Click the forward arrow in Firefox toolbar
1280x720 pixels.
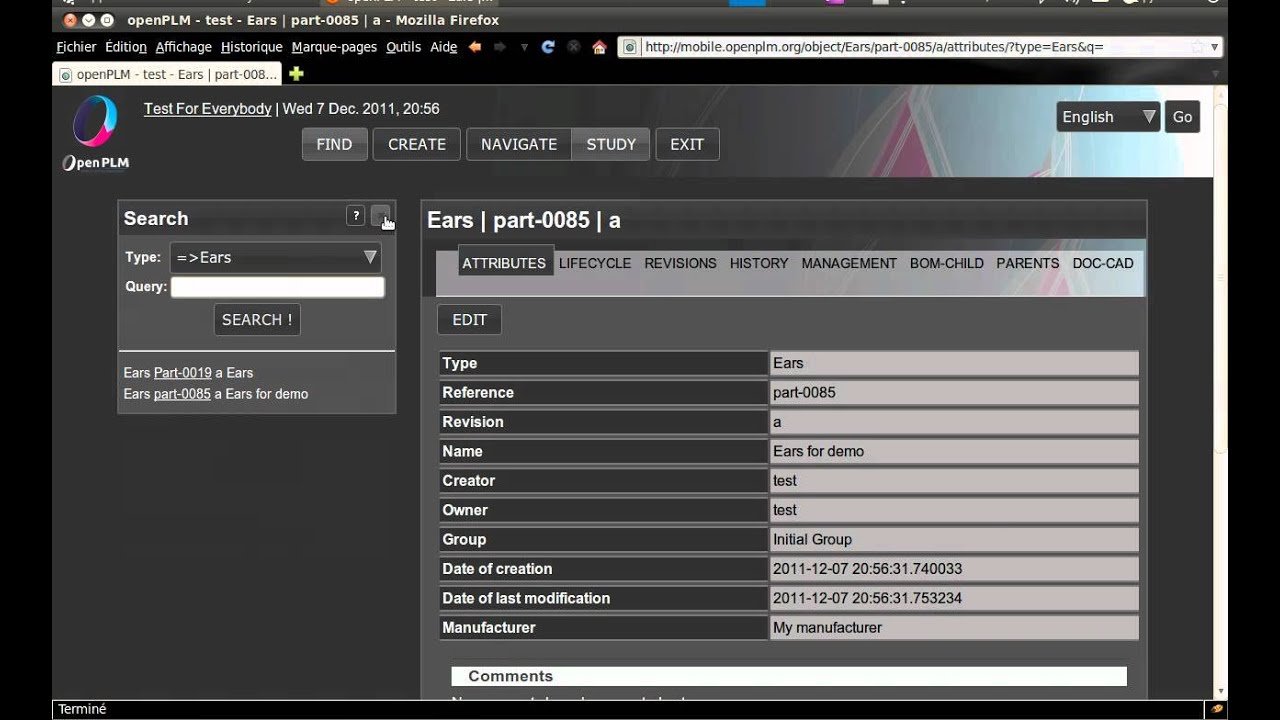500,47
